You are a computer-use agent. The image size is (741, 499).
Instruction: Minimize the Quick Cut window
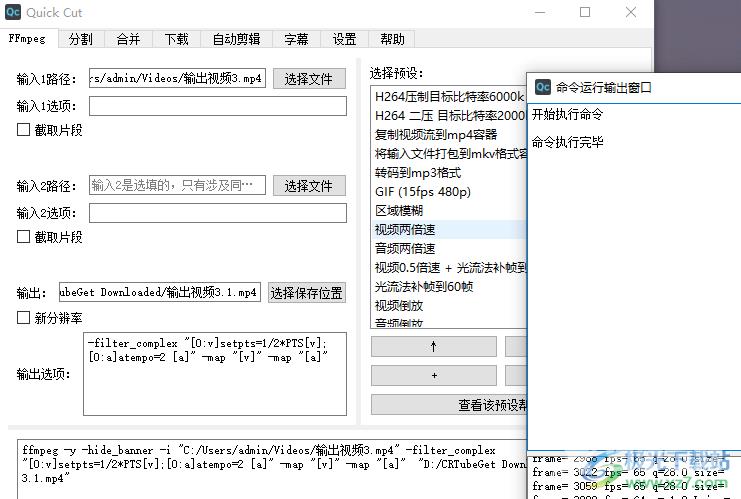[x=540, y=12]
